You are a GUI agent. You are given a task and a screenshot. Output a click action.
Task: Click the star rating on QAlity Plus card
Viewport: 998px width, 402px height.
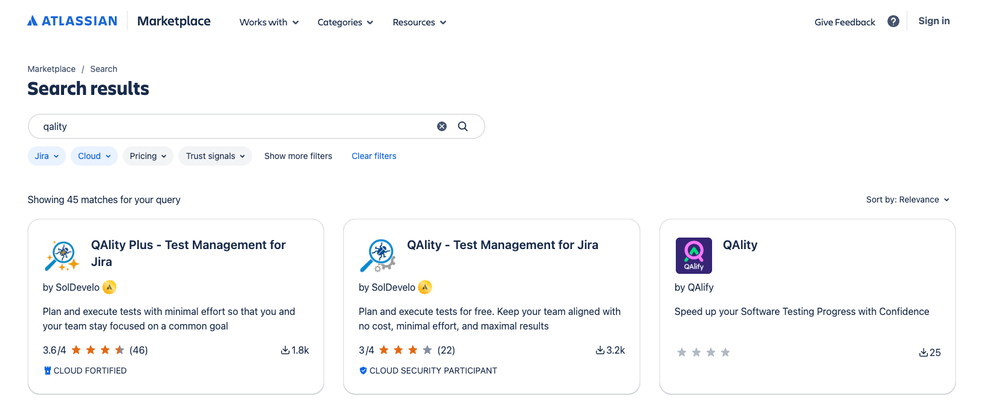[98, 350]
